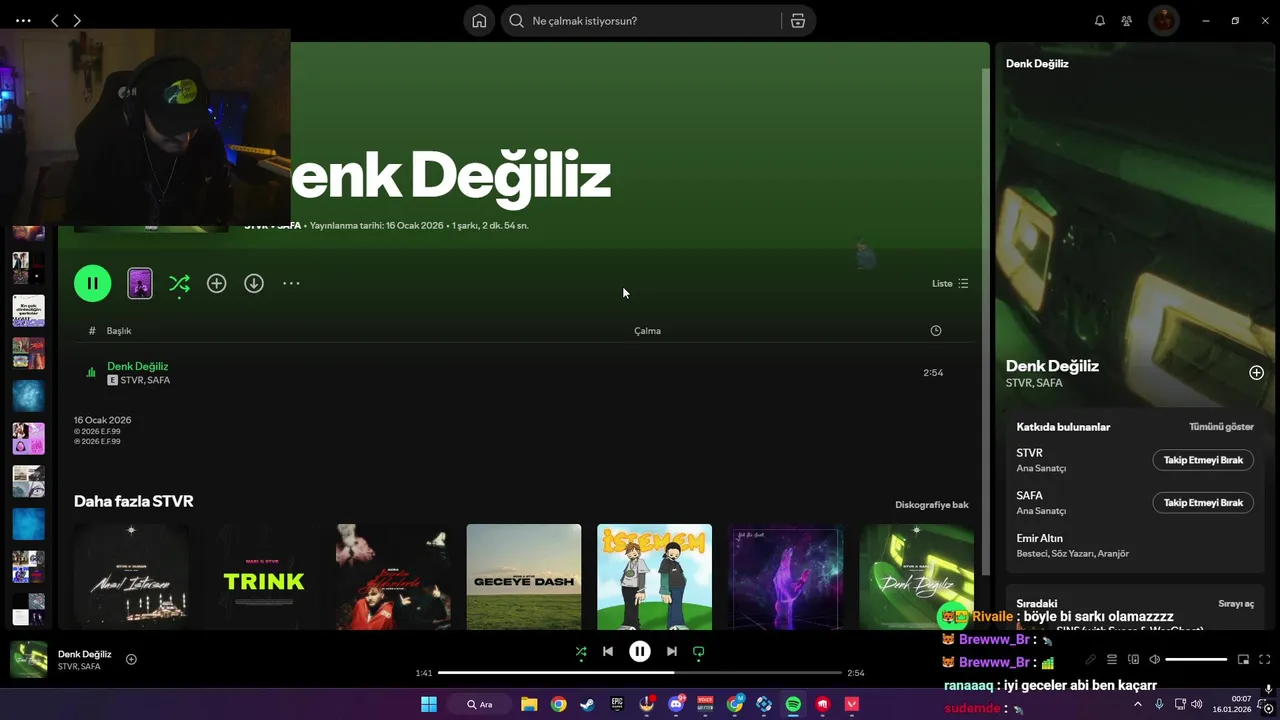
Task: Download the Denk Değiliz album
Action: (x=254, y=283)
